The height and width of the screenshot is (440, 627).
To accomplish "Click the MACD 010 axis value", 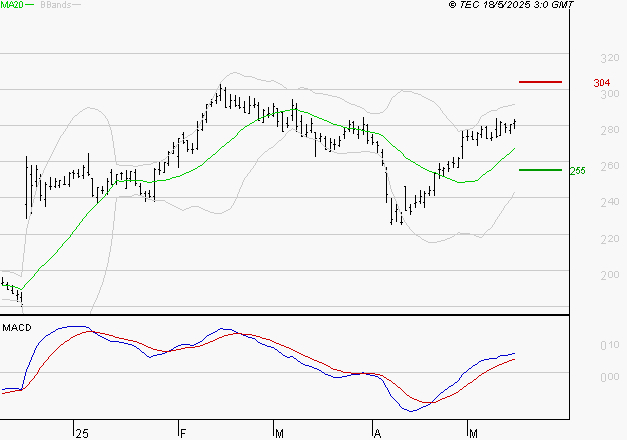I will click(x=609, y=345).
